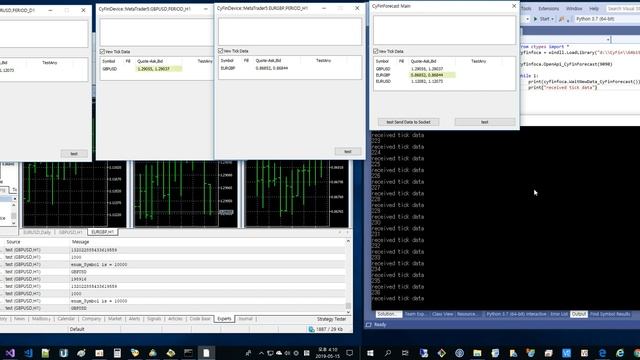Click the Solution Explorer tab in Visual Studio
The width and height of the screenshot is (640, 360).
tap(388, 314)
